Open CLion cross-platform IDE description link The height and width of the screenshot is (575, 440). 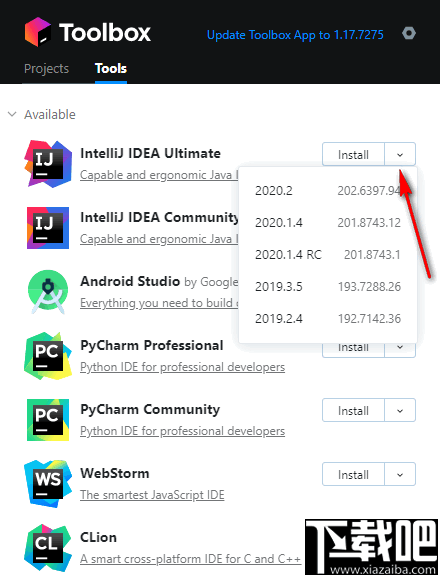pyautogui.click(x=190, y=559)
